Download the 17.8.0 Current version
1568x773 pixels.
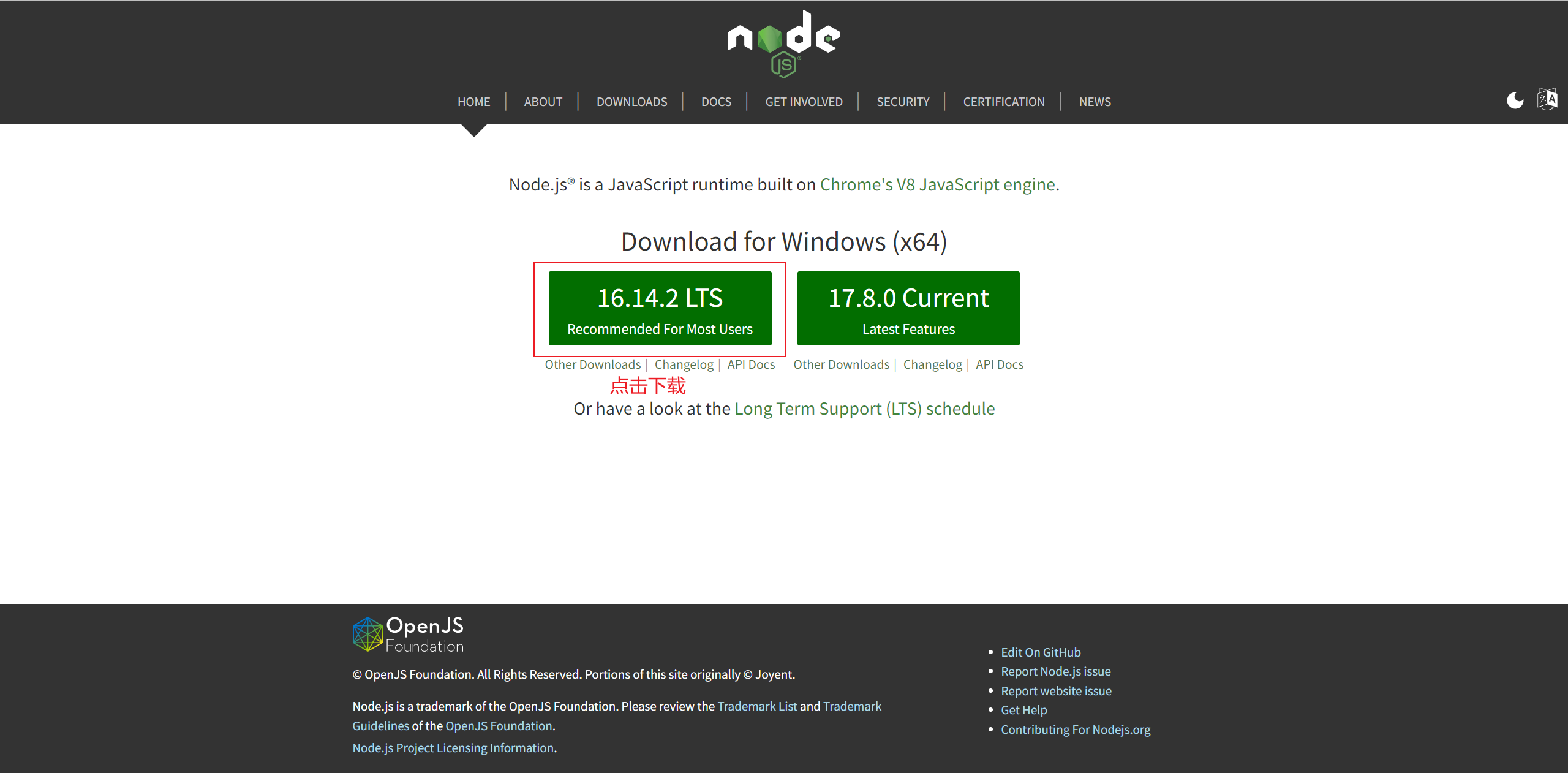click(x=908, y=308)
